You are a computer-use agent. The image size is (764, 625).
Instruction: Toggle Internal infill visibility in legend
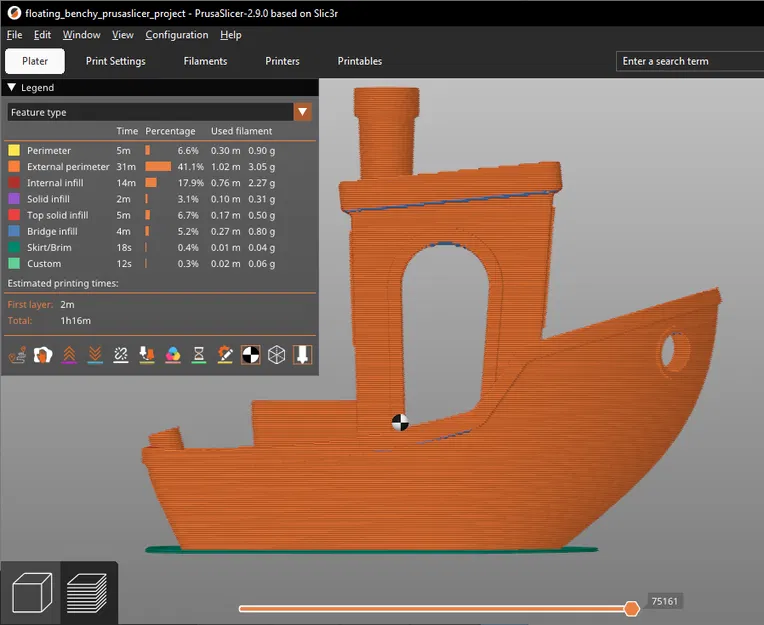pos(55,183)
